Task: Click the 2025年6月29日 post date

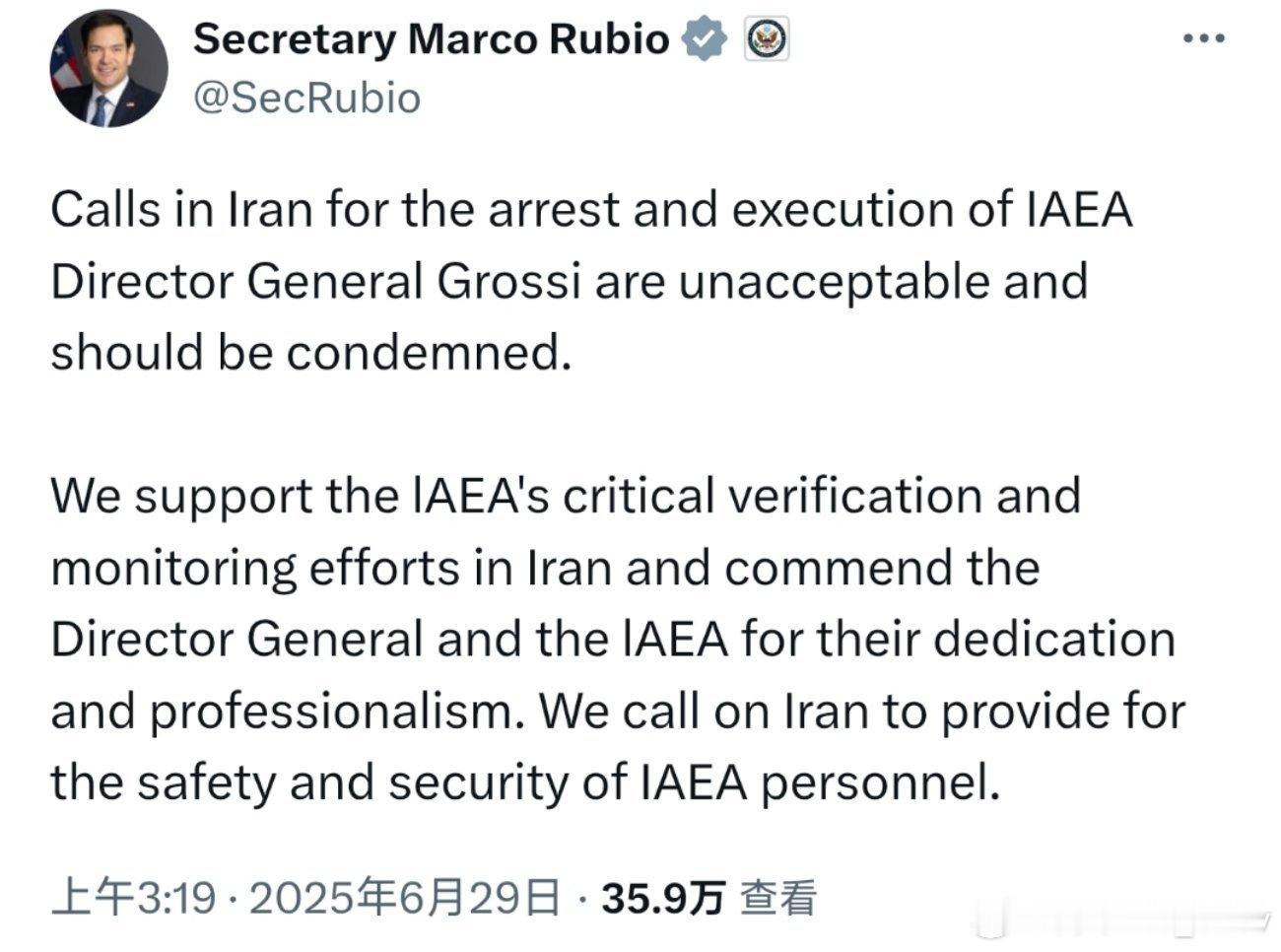Action: [405, 897]
